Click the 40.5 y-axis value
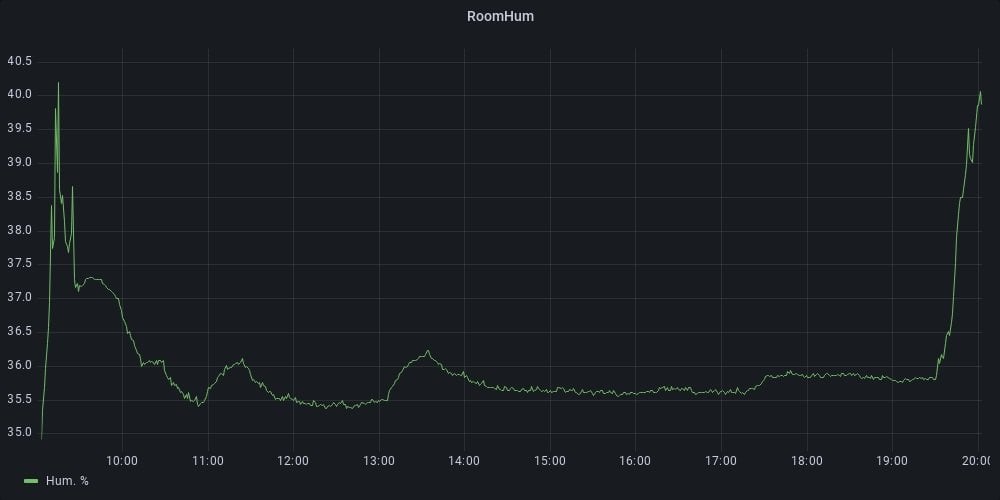Image resolution: width=1000 pixels, height=500 pixels. [x=20, y=61]
